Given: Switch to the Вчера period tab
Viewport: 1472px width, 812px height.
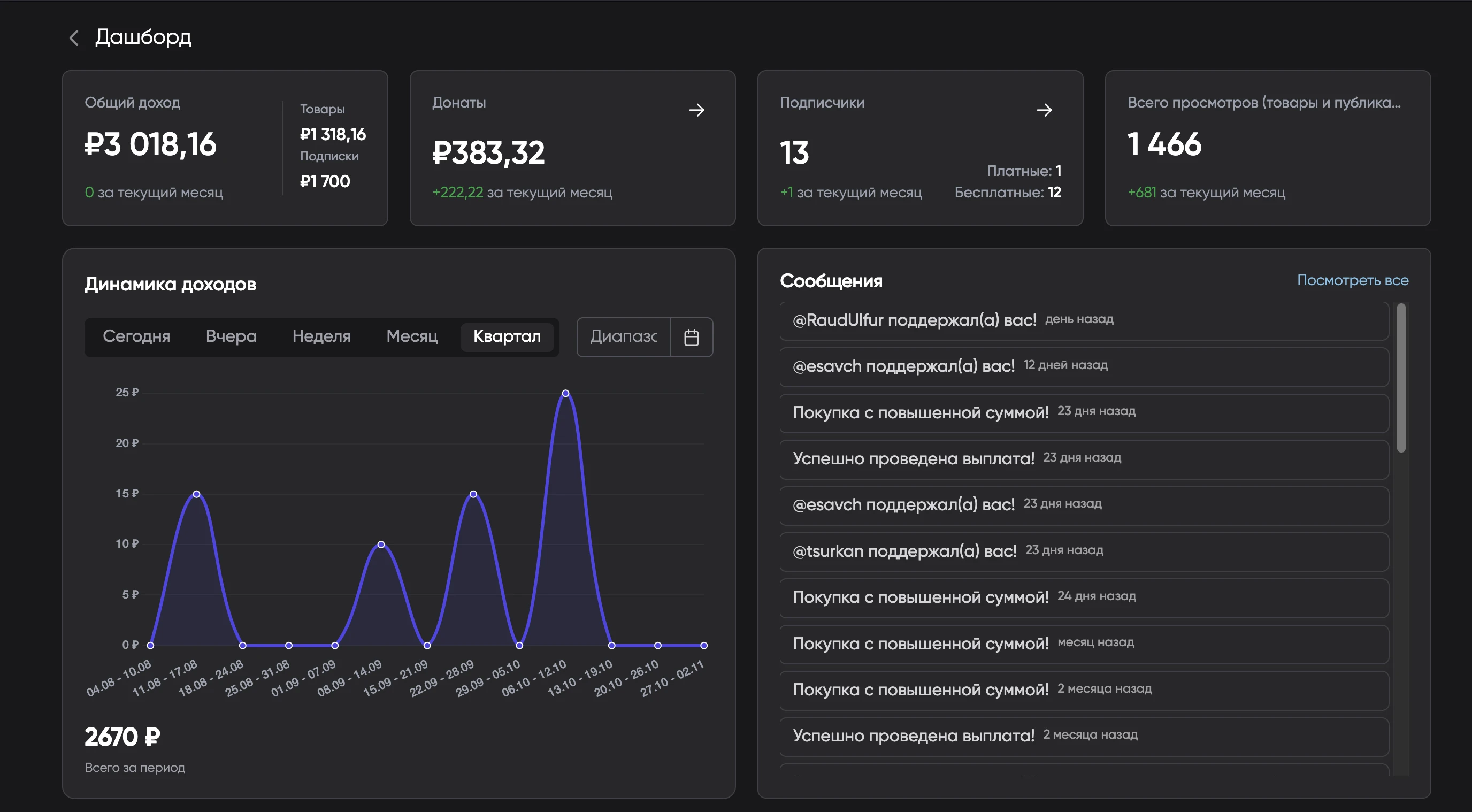Looking at the screenshot, I should [x=231, y=336].
